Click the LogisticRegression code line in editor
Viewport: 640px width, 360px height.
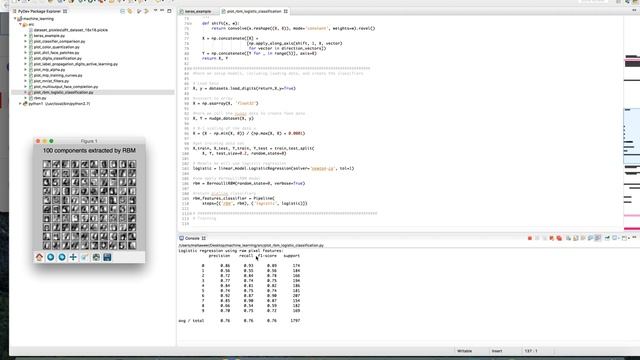click(273, 168)
